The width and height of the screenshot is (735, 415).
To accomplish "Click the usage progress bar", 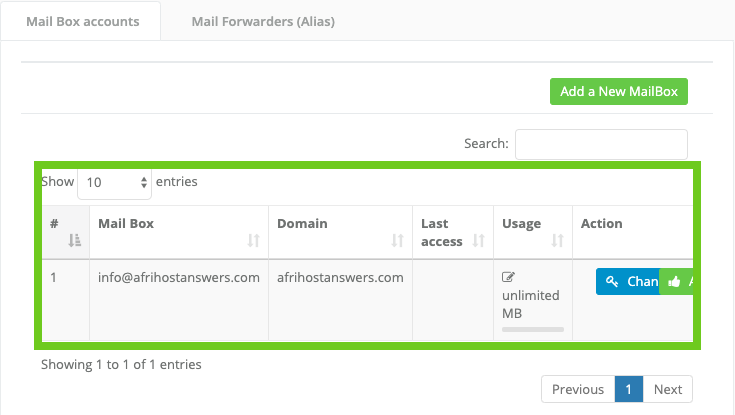I will coord(532,328).
